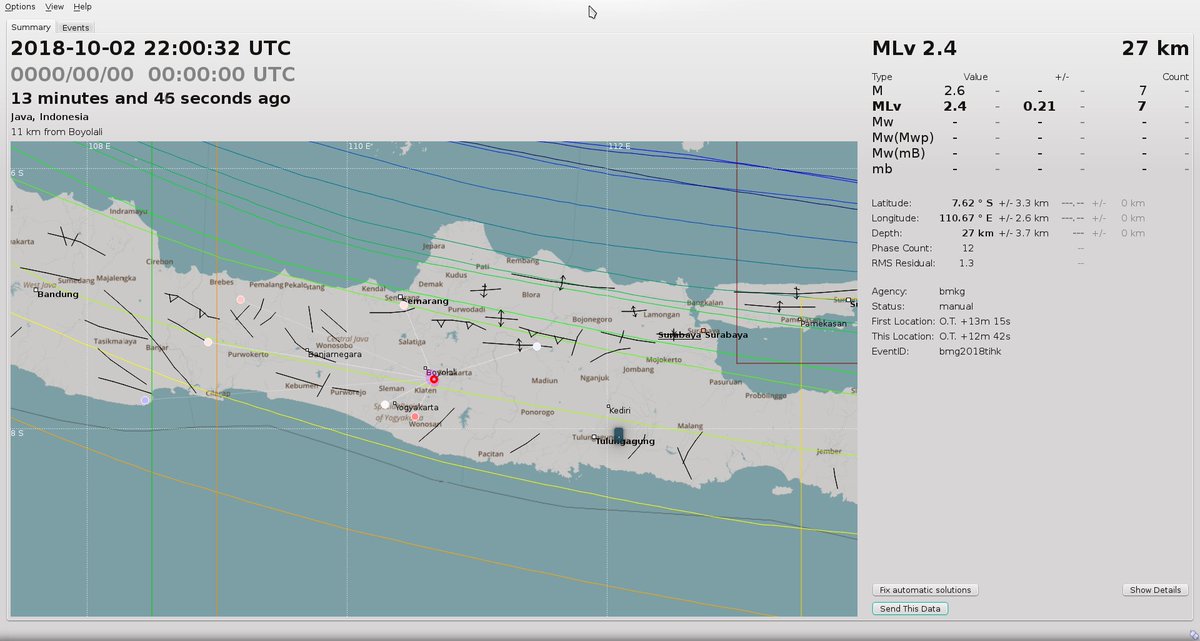This screenshot has width=1200, height=641.
Task: Click the orange station marker at Surabaya
Action: coord(704,330)
